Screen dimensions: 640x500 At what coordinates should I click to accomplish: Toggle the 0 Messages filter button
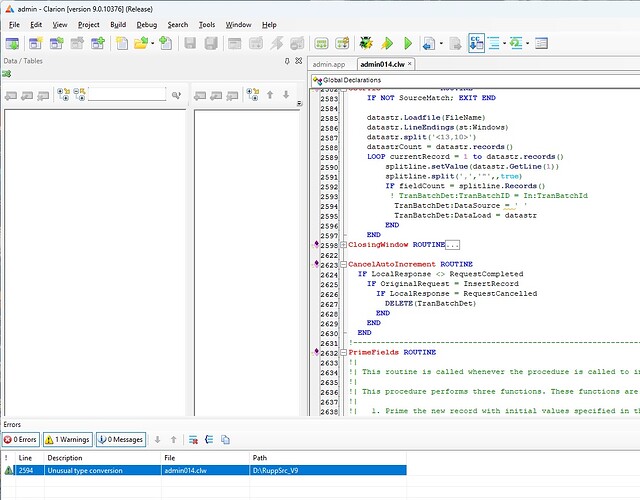click(121, 440)
